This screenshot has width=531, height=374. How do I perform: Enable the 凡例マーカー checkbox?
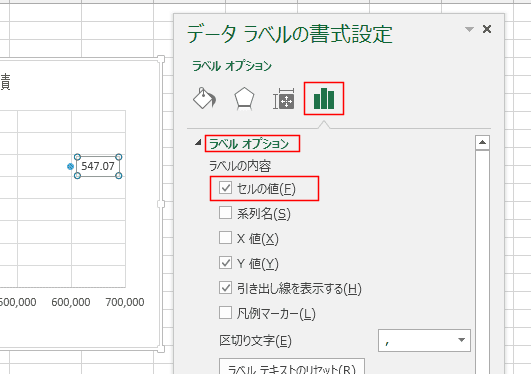[225, 313]
